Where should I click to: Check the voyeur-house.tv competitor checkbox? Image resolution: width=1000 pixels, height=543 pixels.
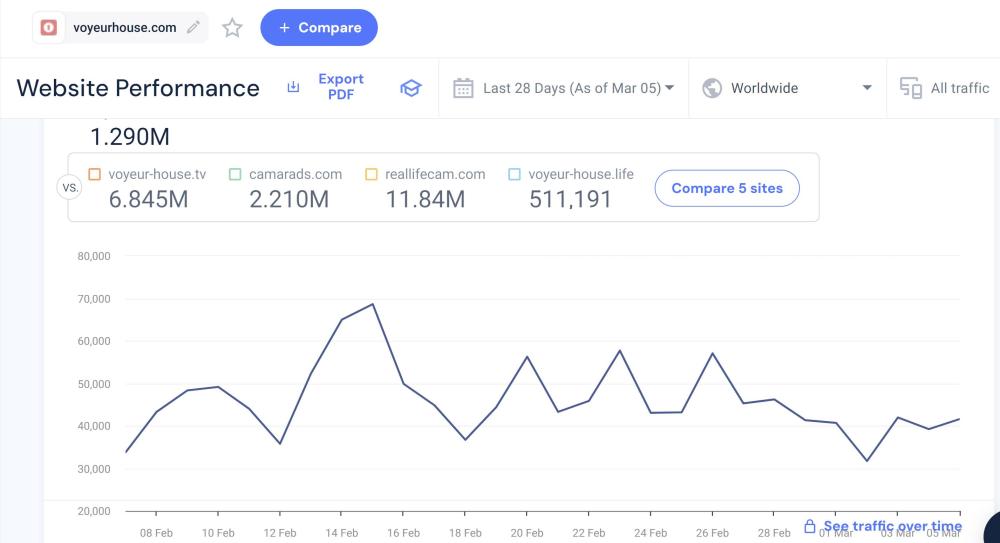(x=95, y=174)
